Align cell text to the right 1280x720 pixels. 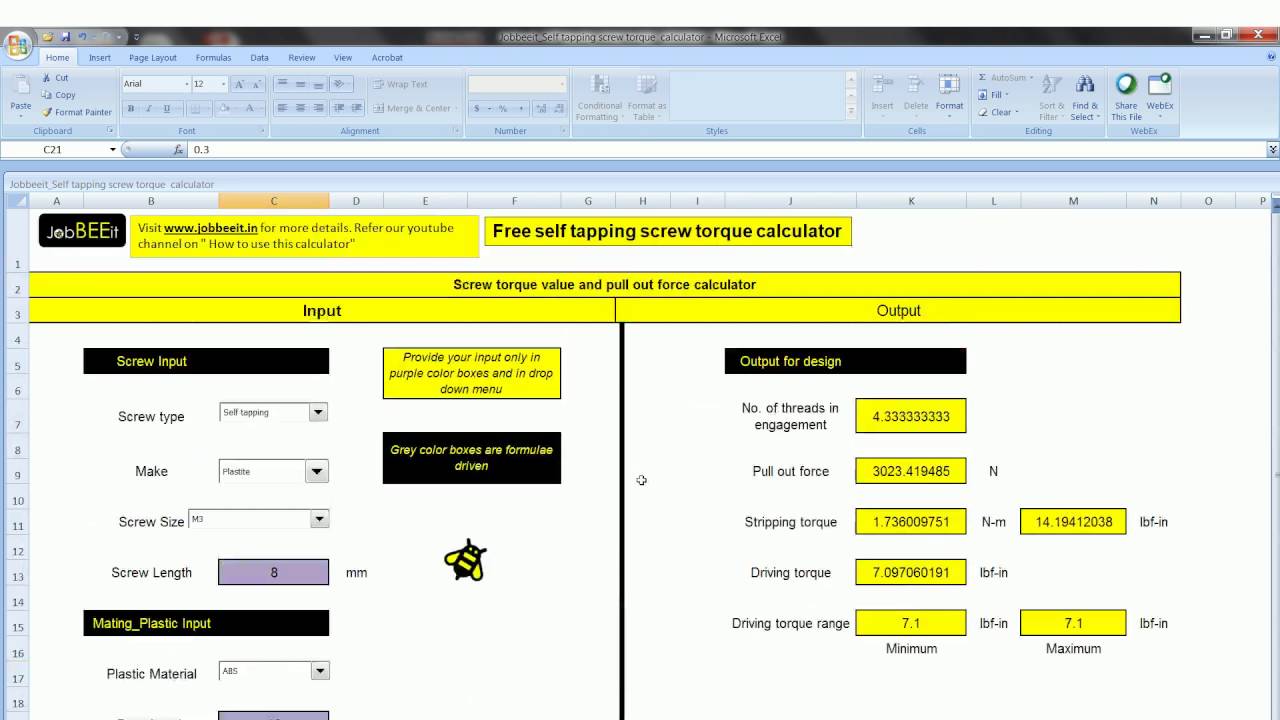click(x=318, y=108)
